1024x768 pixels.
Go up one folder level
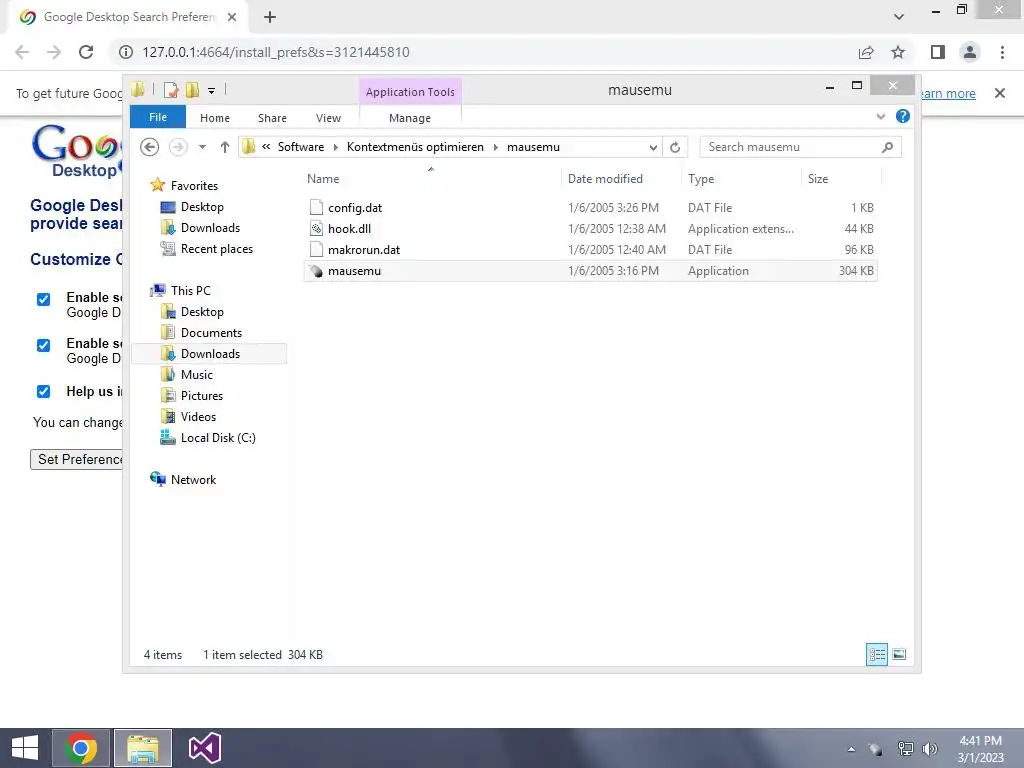[225, 147]
